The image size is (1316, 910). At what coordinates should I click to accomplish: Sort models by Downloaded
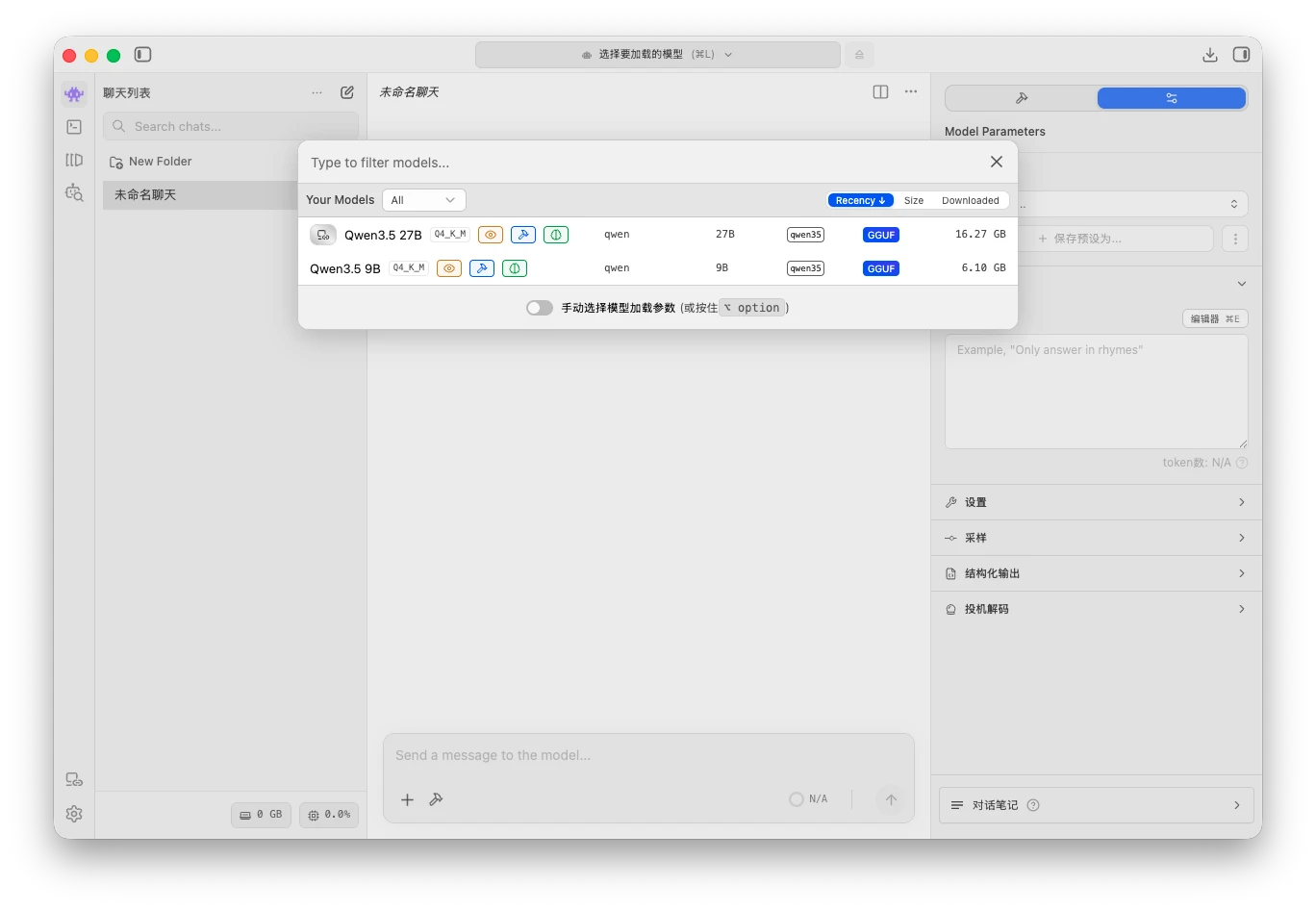coord(970,200)
